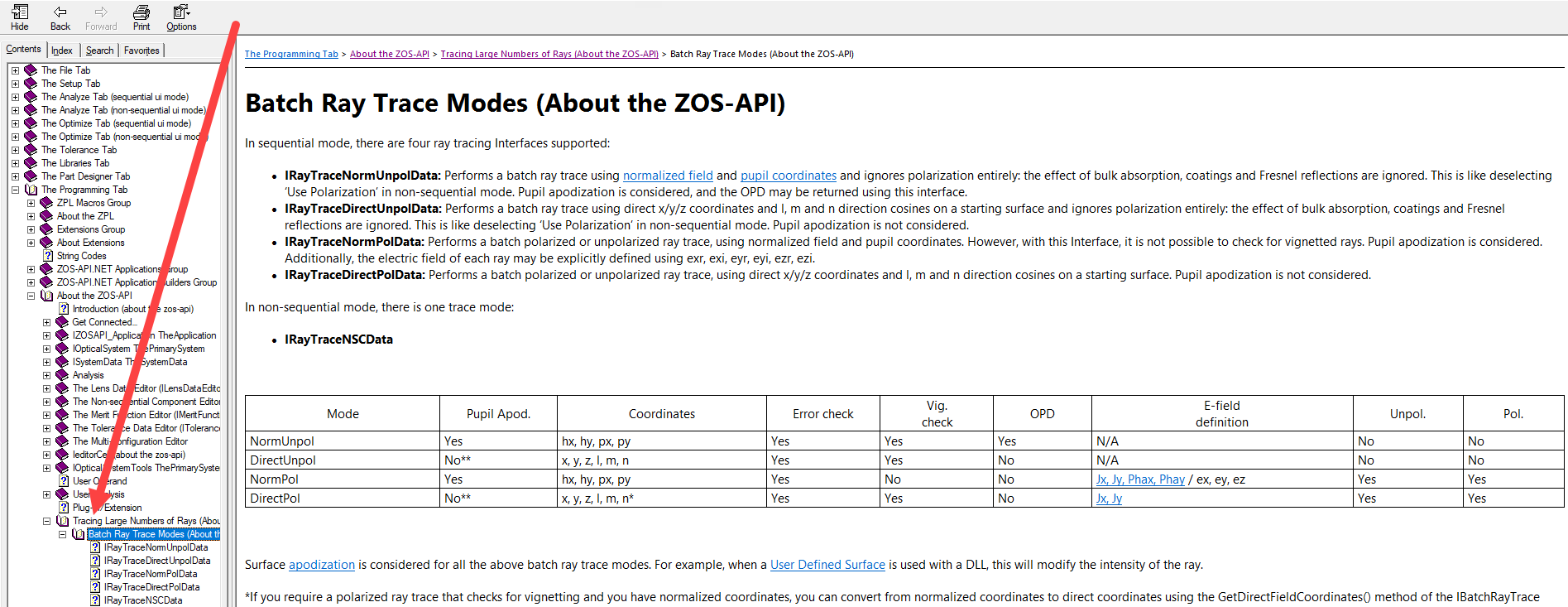
Task: Expand Get Connected node
Action: pos(46,322)
